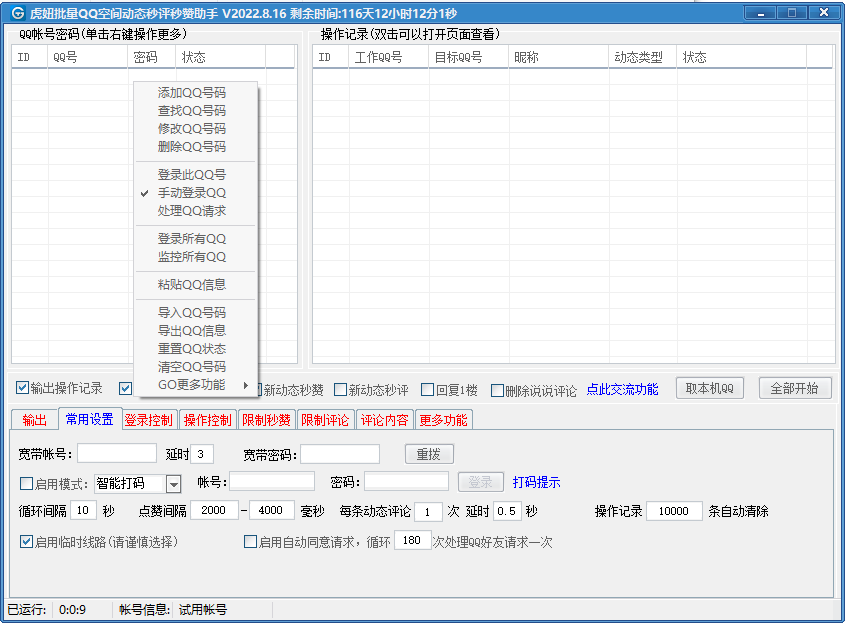The image size is (845, 623).
Task: Switch to the 输出 tab
Action: [34, 420]
